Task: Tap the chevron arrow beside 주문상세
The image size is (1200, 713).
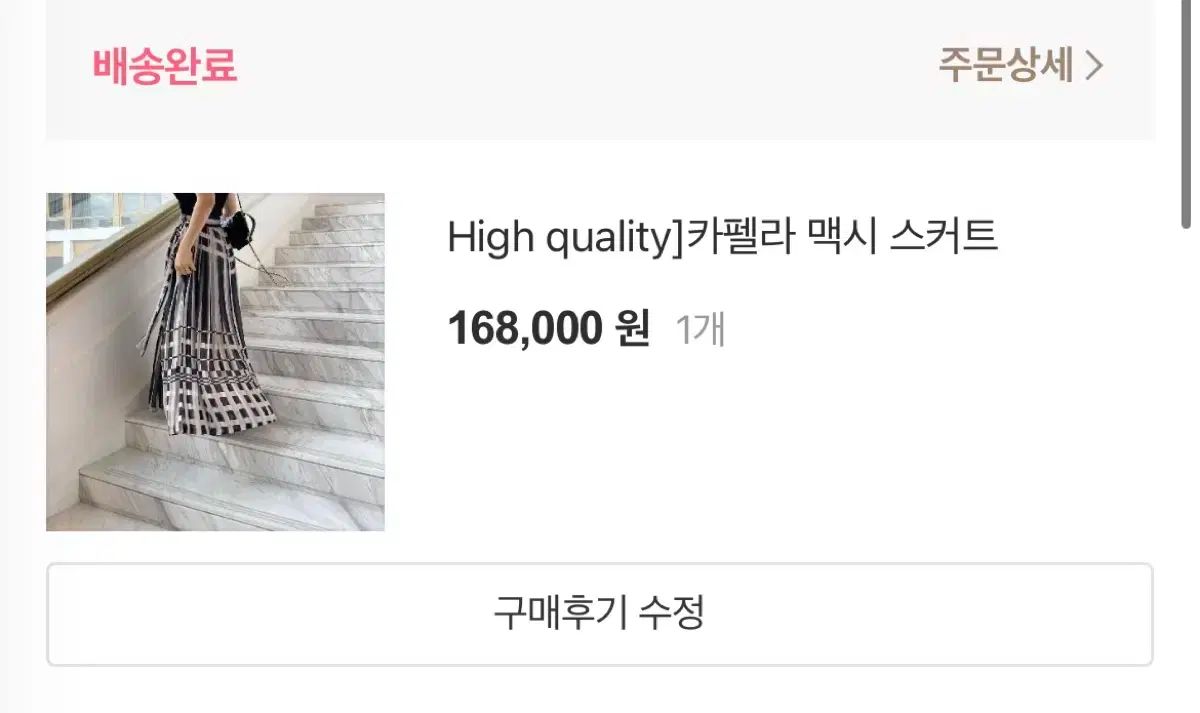Action: pos(1094,66)
